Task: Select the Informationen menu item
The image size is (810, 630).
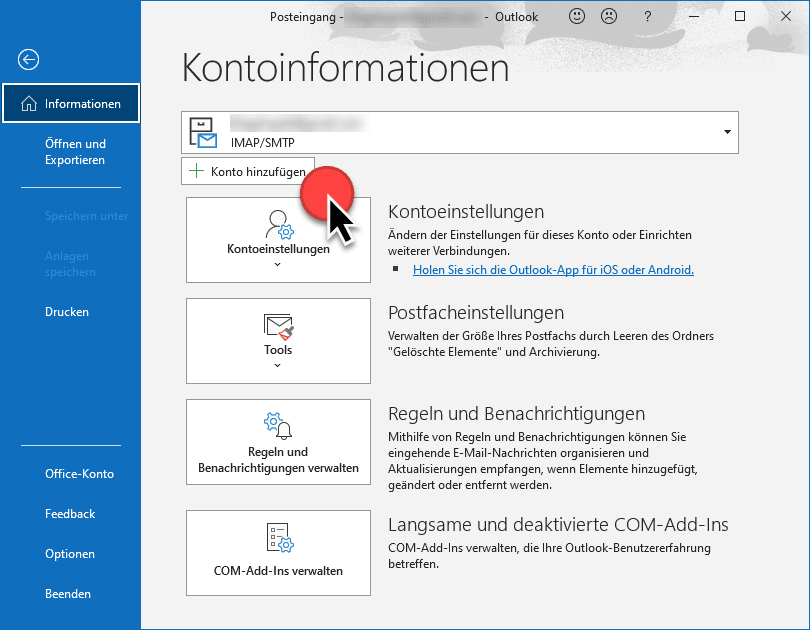Action: coord(71,103)
